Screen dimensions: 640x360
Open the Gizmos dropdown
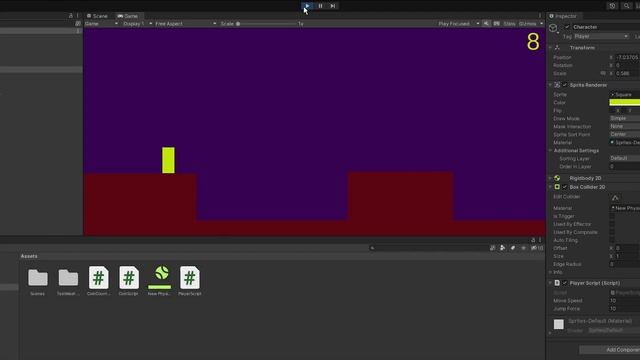click(531, 24)
